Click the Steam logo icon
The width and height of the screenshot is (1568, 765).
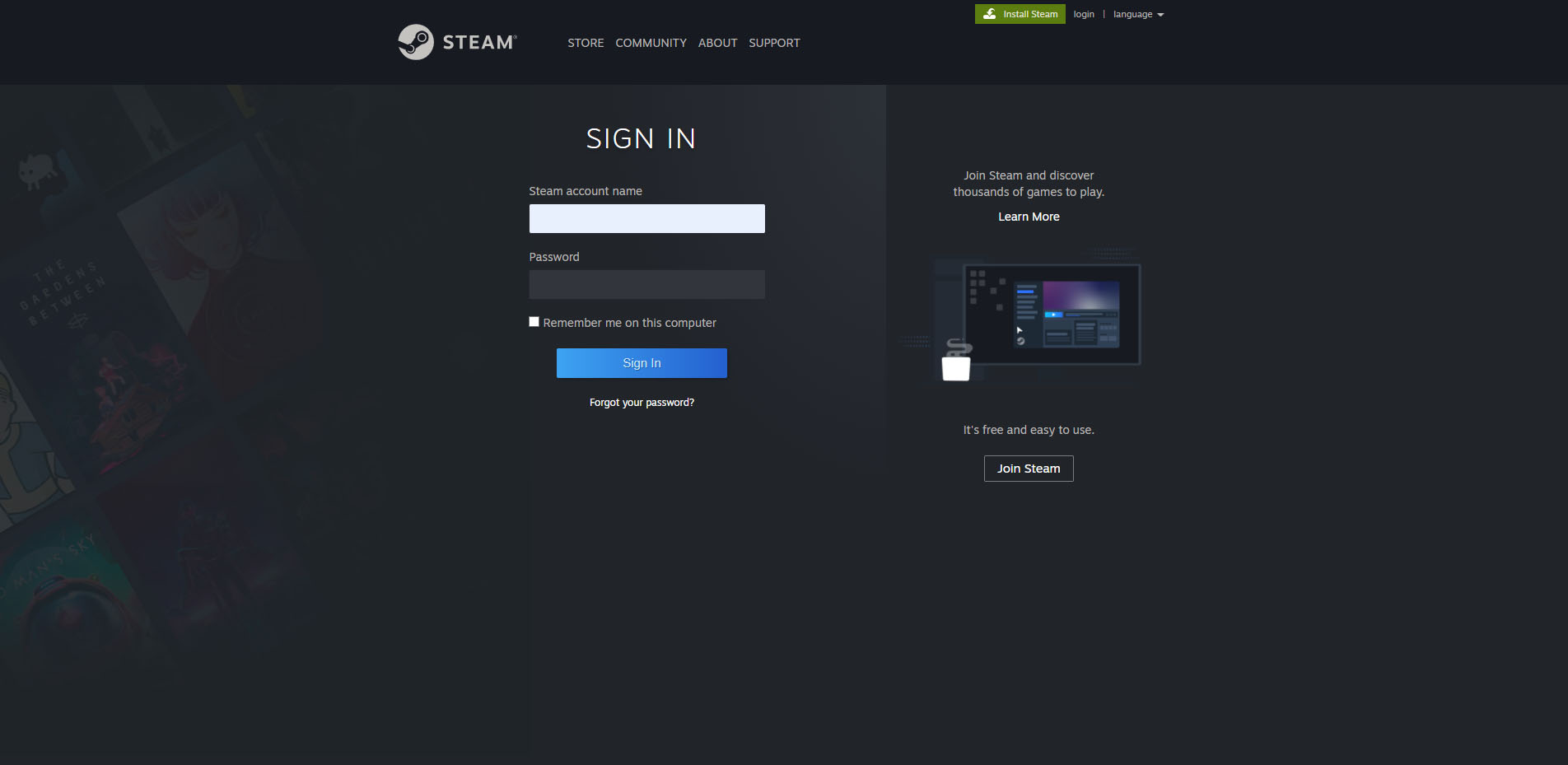(x=416, y=42)
